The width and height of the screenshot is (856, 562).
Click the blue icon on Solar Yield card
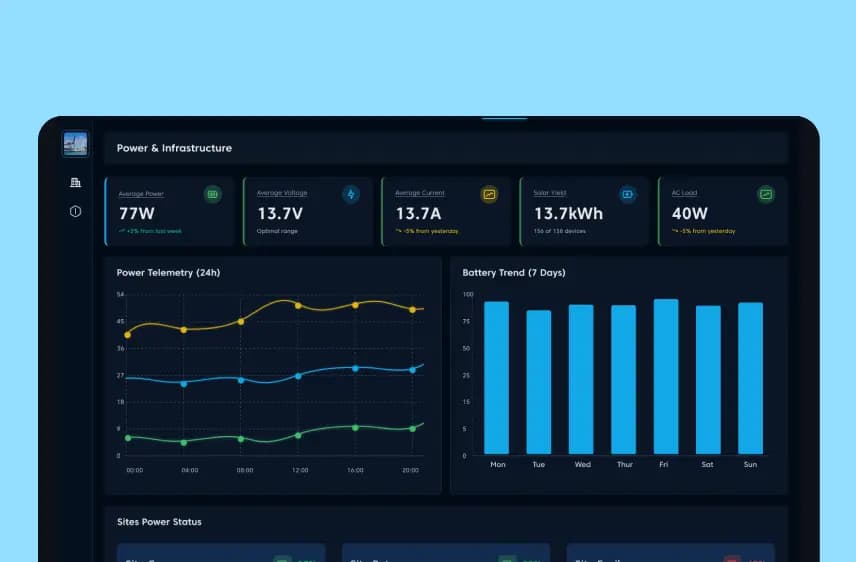tap(628, 194)
